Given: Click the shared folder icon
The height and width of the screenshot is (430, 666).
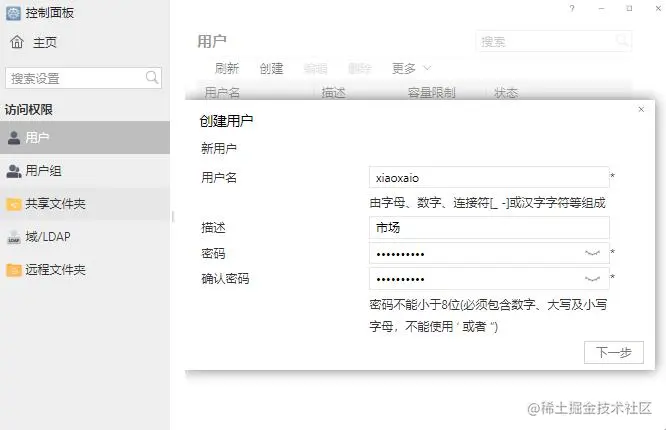Looking at the screenshot, I should (14, 204).
